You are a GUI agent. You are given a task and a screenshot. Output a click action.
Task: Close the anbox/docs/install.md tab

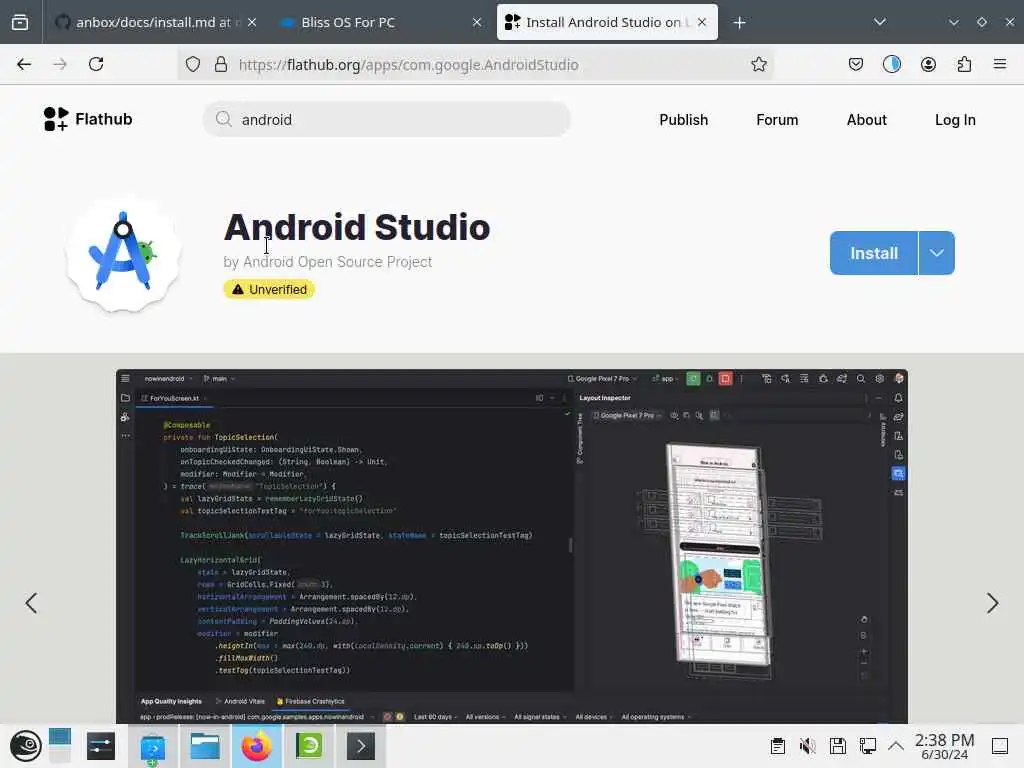252,22
